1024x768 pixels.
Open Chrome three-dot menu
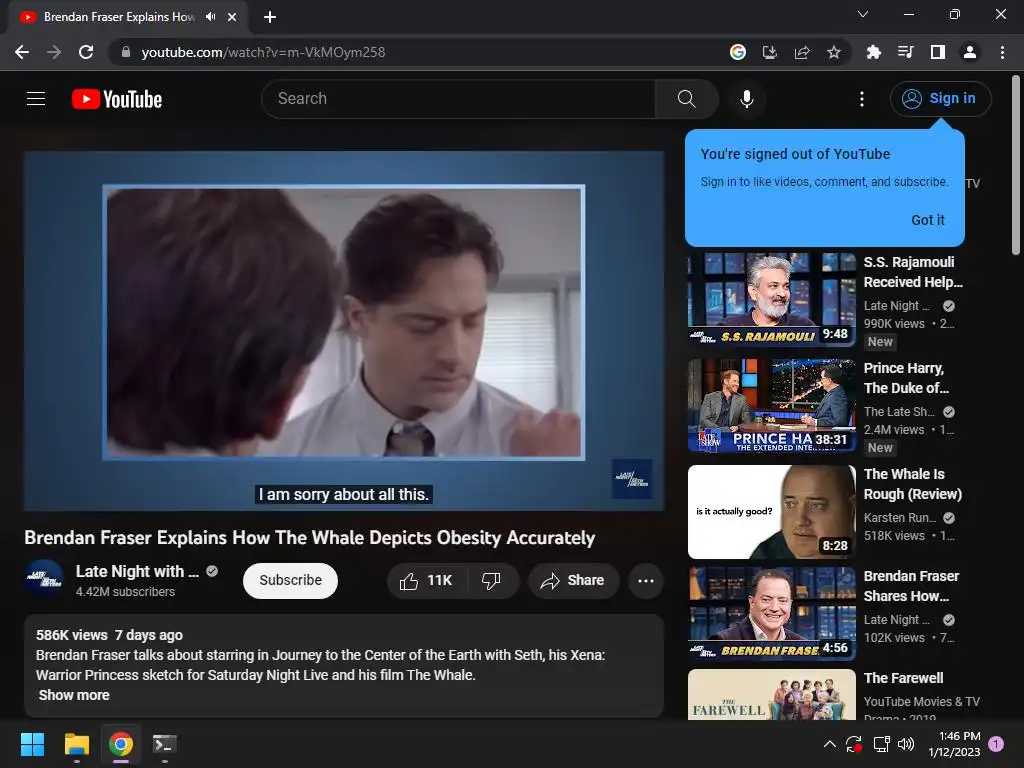pos(1002,52)
